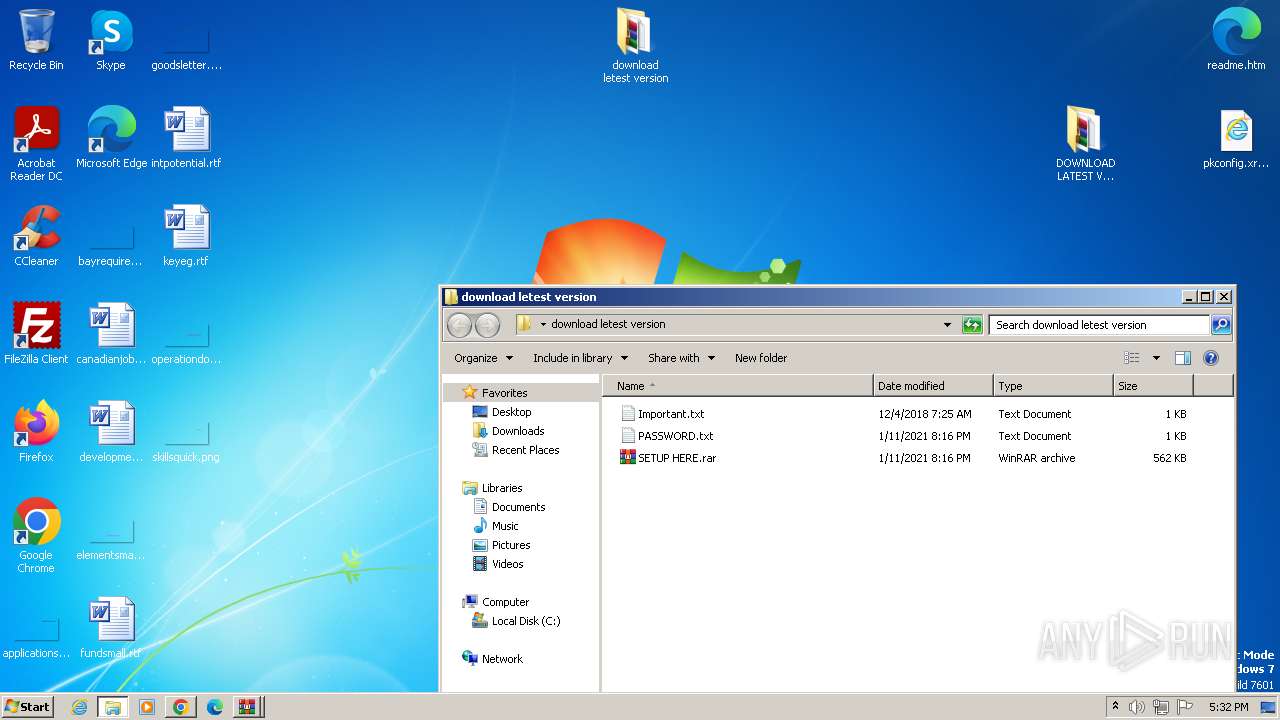Show the preview pane
Viewport: 1280px width, 720px height.
tap(1182, 358)
